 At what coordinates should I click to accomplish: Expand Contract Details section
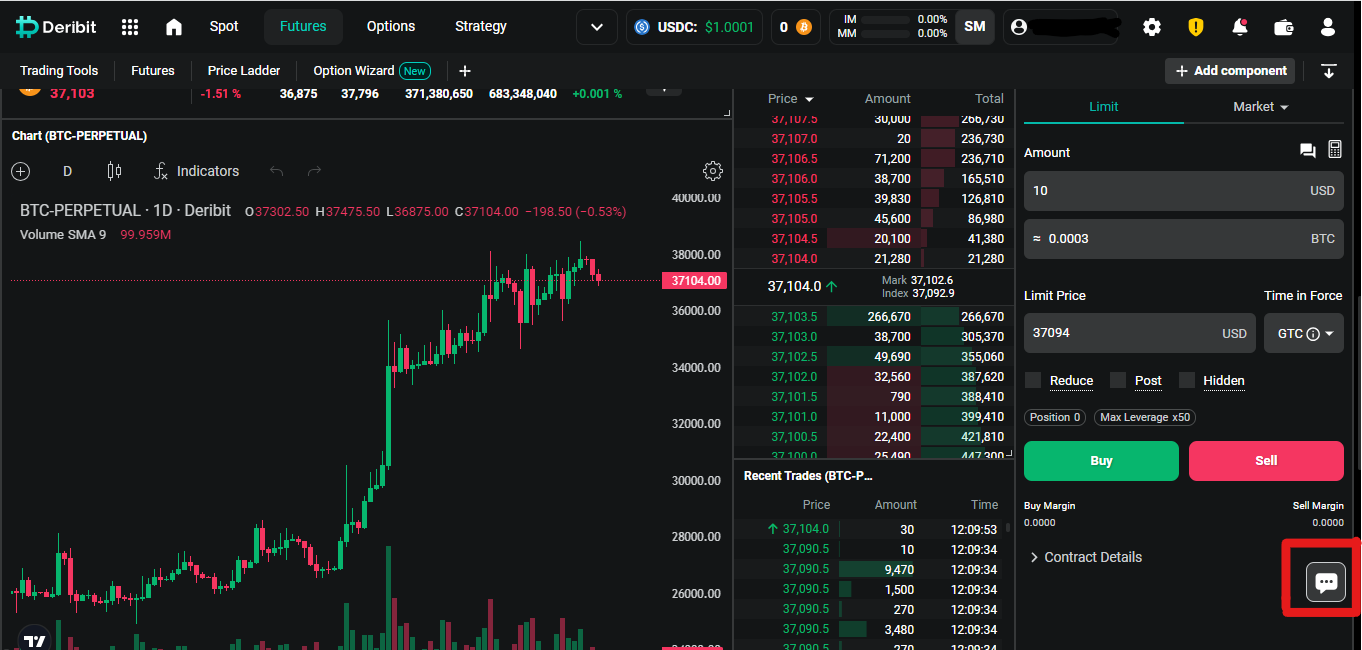pyautogui.click(x=1086, y=557)
